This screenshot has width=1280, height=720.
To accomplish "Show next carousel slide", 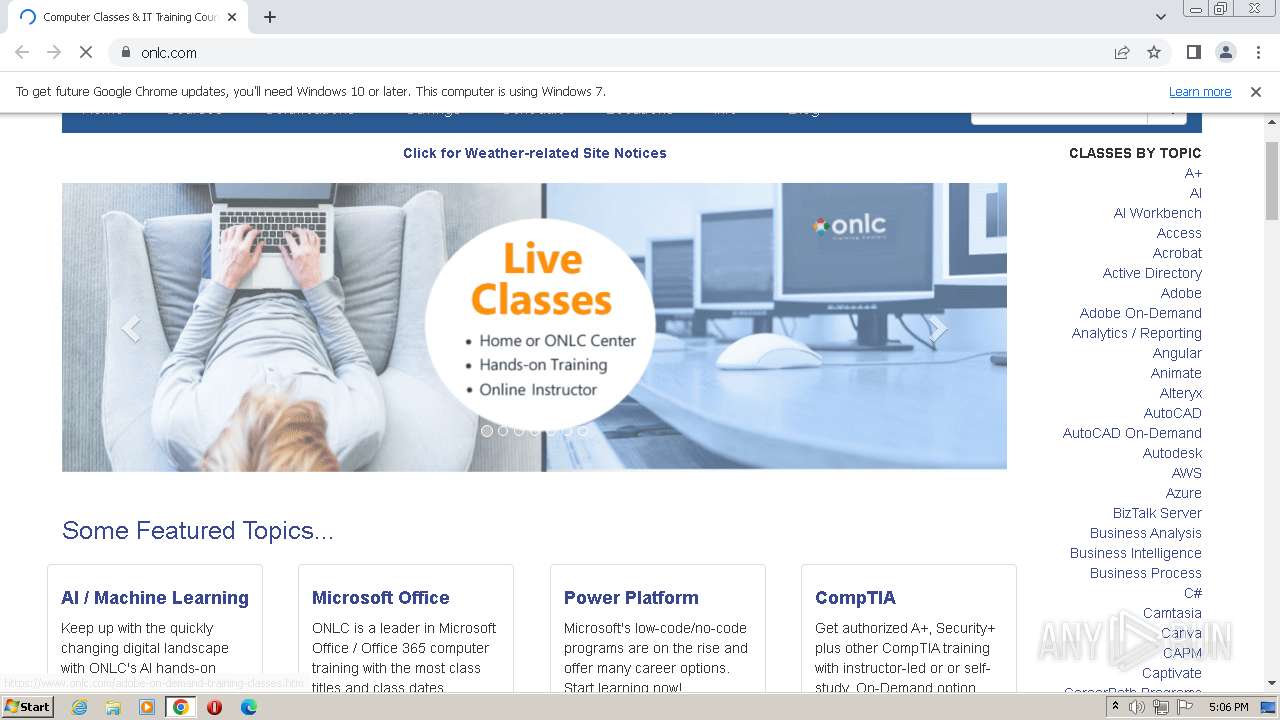I will click(x=938, y=328).
